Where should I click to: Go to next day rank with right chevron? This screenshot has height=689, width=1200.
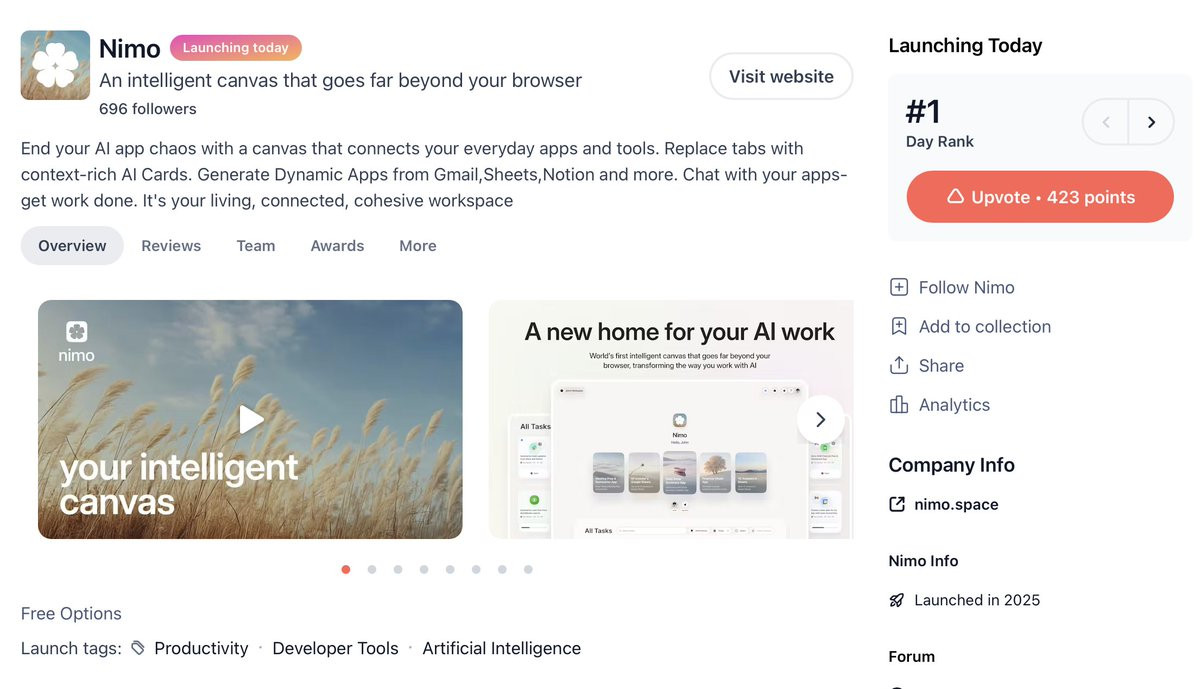1151,122
